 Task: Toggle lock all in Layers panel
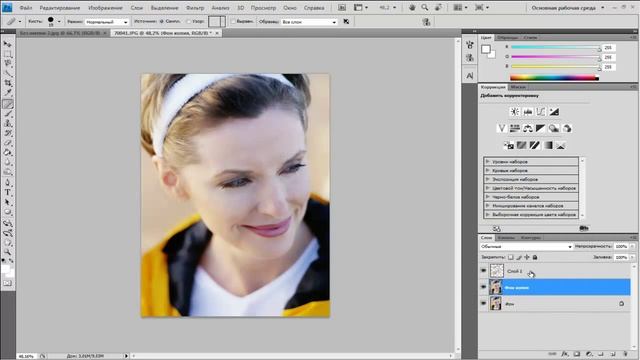[x=535, y=257]
